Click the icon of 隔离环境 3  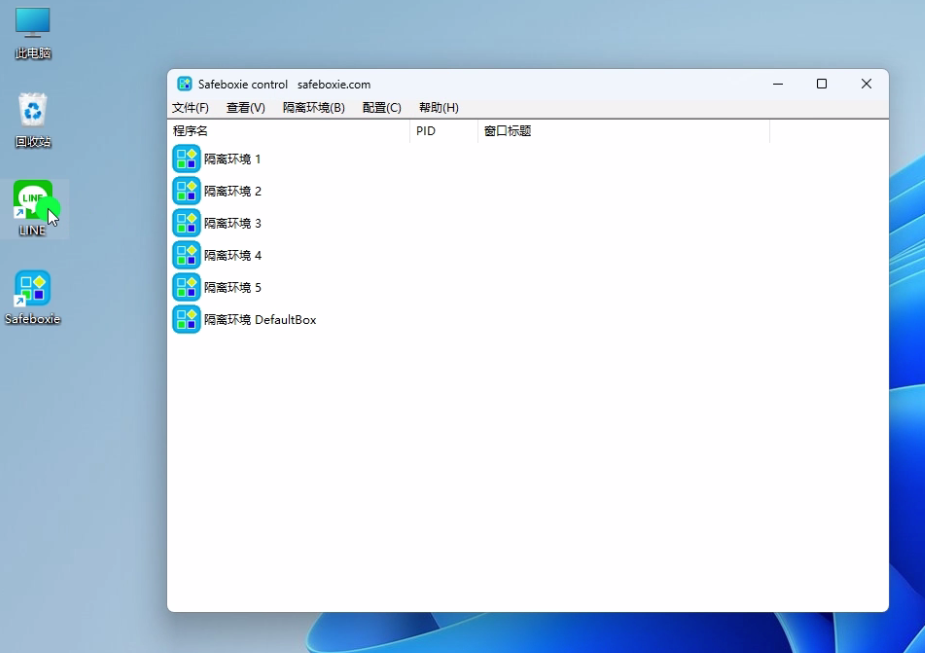click(186, 223)
